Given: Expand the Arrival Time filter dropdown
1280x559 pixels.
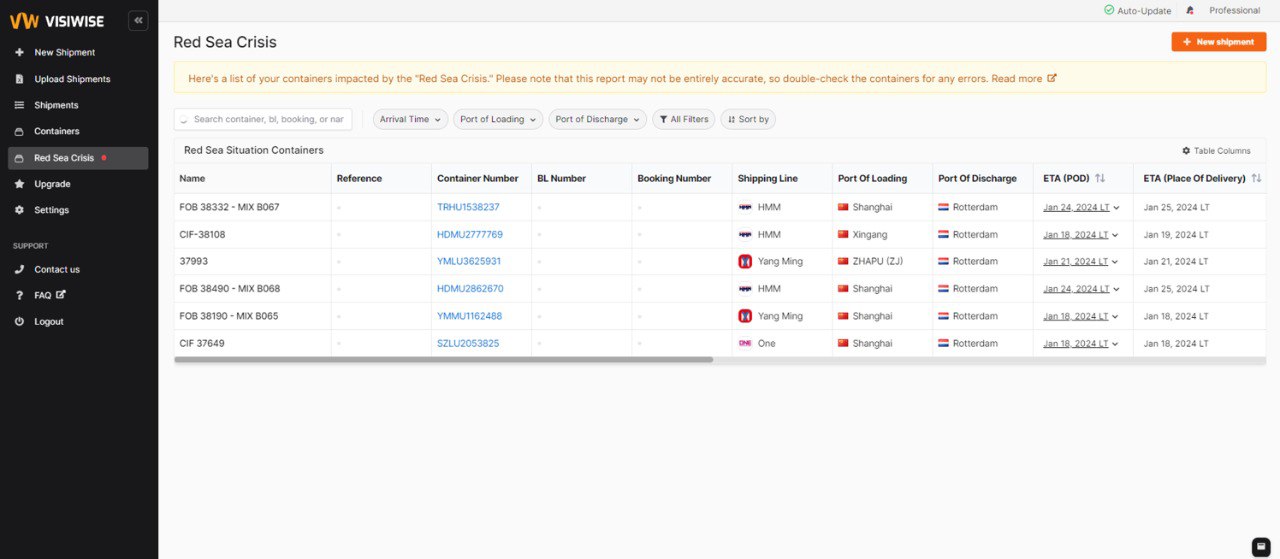Looking at the screenshot, I should click(x=410, y=119).
